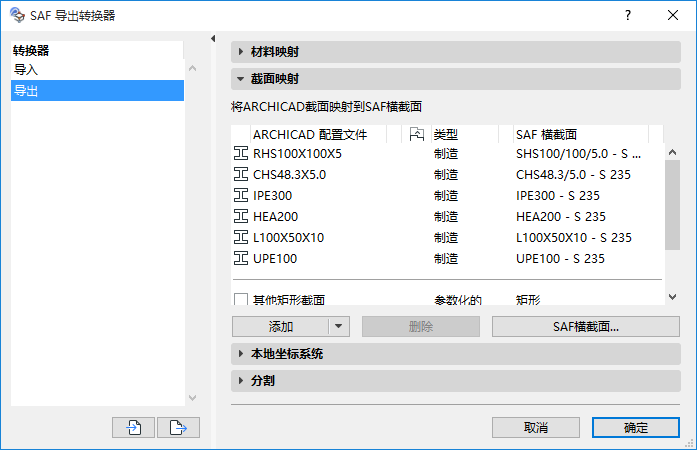
Task: Click the 参数化的 type cell
Action: pos(458,300)
